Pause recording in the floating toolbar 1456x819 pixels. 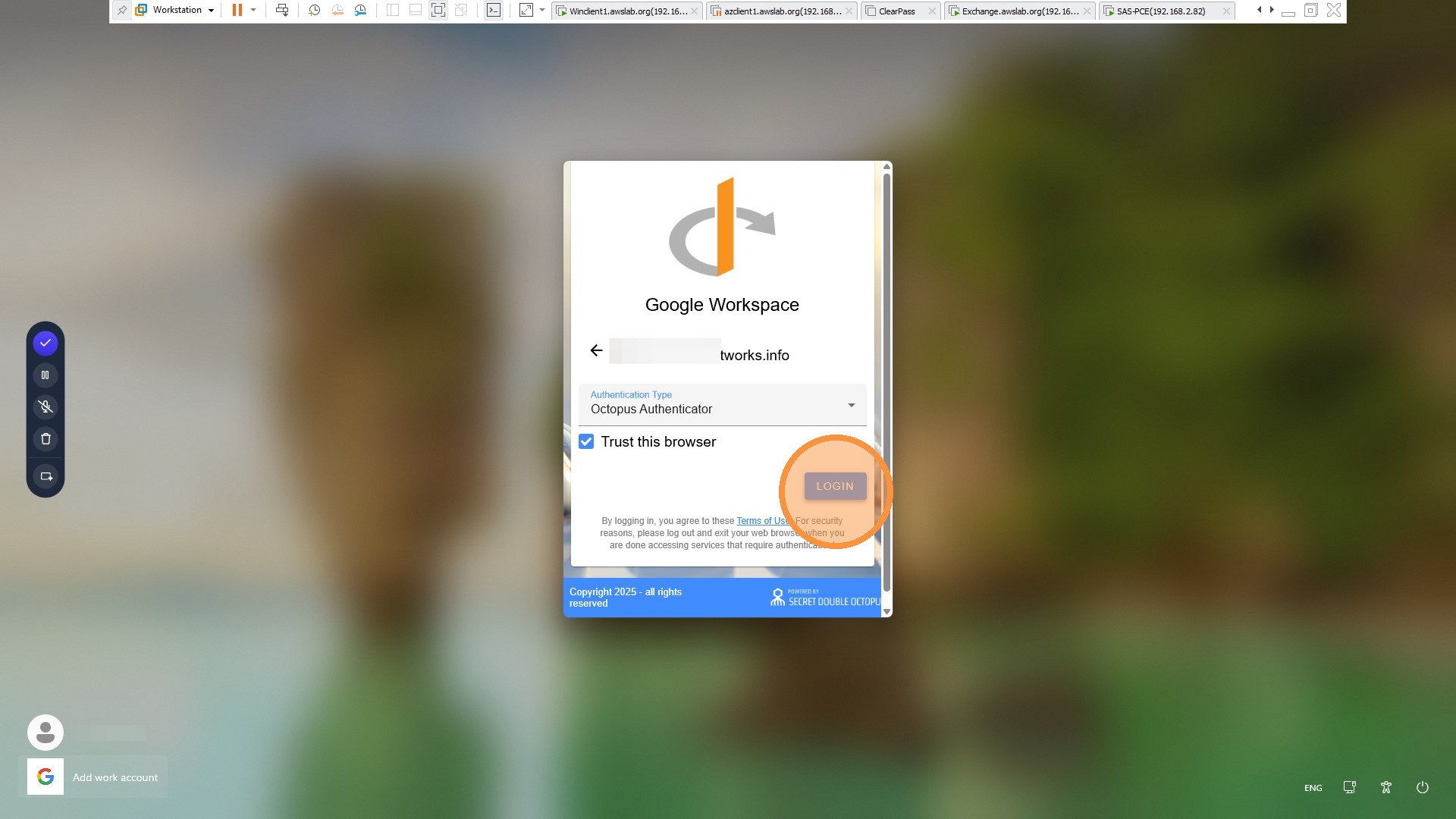click(x=45, y=375)
